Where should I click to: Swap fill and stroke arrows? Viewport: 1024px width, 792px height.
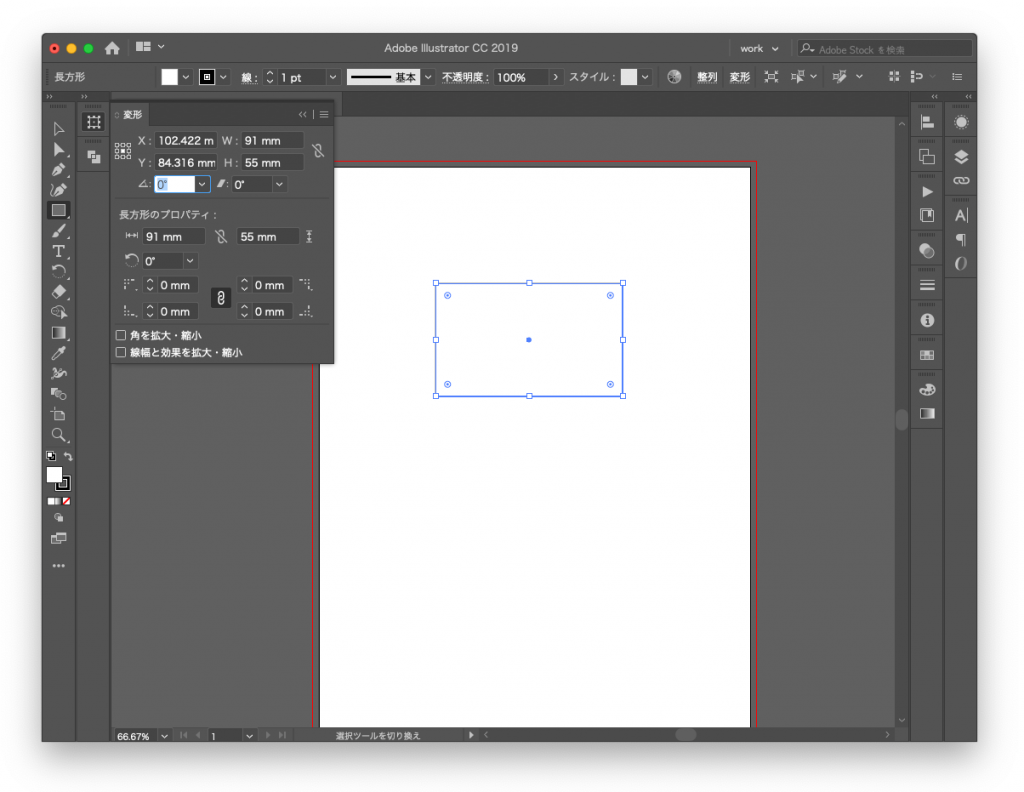click(x=68, y=456)
